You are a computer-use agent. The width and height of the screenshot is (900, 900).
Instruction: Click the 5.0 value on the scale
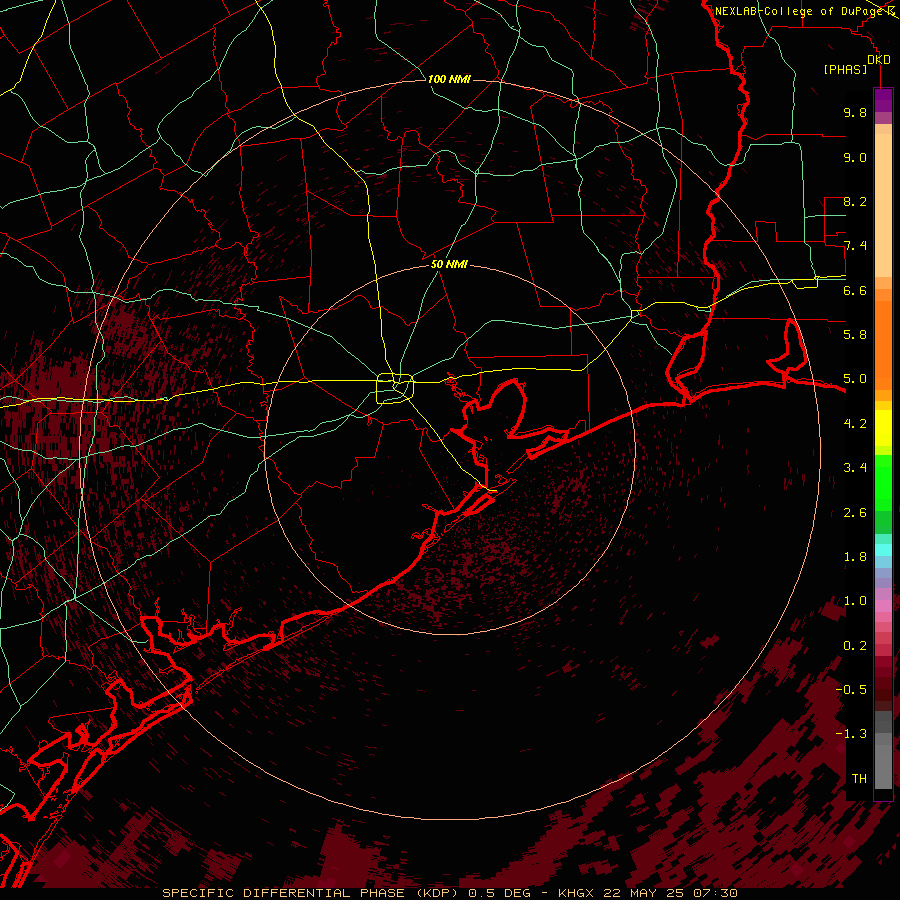[x=855, y=379]
